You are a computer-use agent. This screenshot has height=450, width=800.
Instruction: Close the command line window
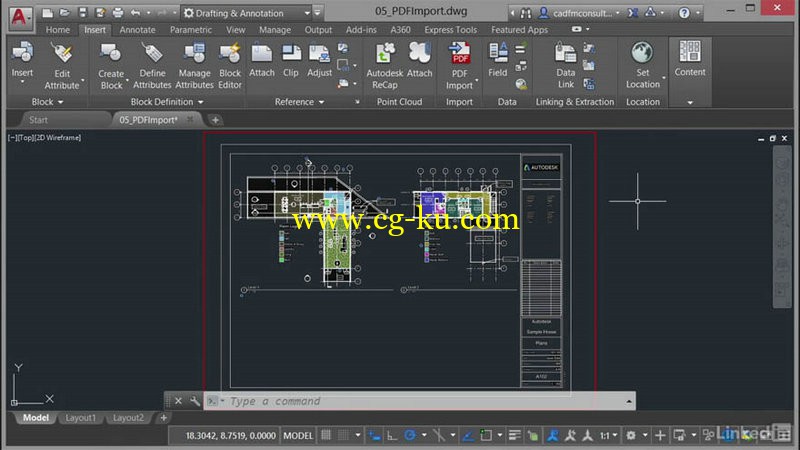point(178,401)
